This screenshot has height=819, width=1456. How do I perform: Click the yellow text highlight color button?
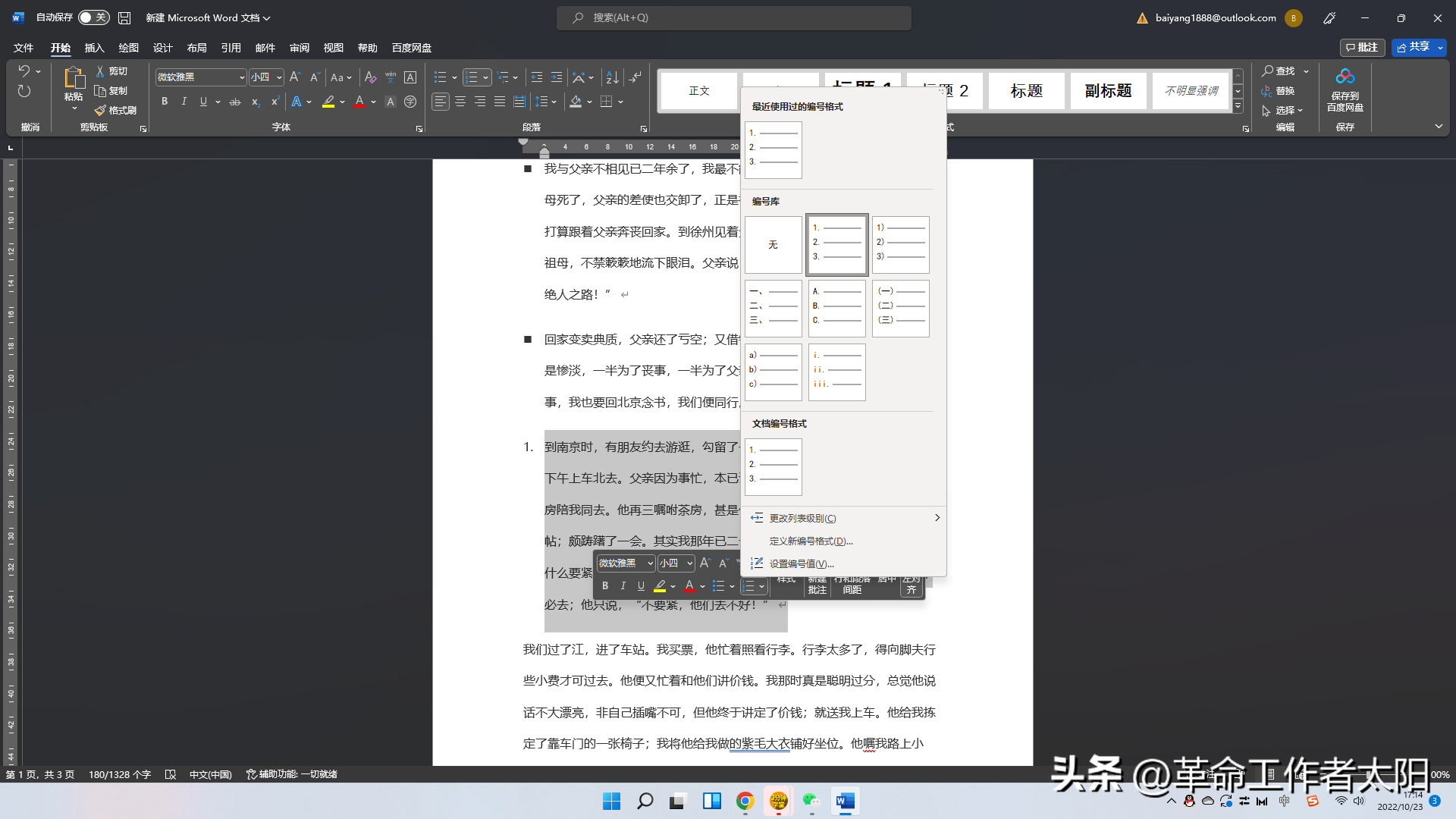[328, 102]
